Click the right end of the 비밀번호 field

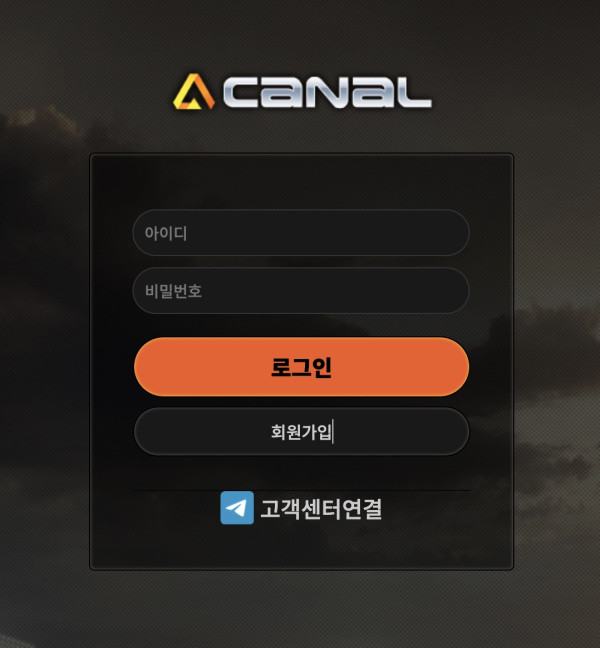coord(450,291)
